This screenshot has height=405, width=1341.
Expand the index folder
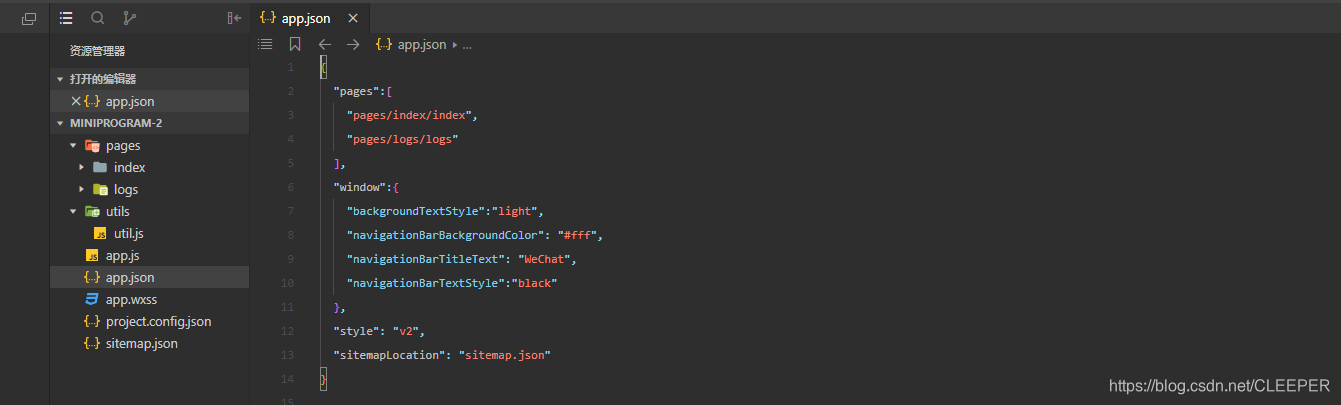81,167
